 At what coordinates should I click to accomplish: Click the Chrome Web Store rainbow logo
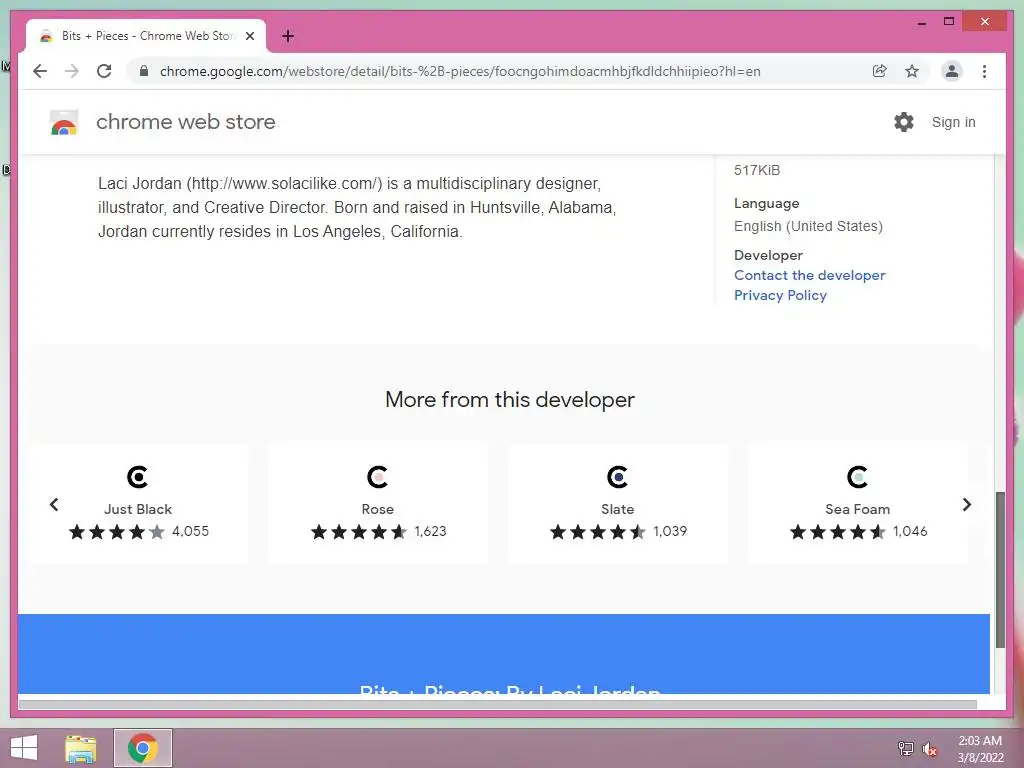[64, 122]
